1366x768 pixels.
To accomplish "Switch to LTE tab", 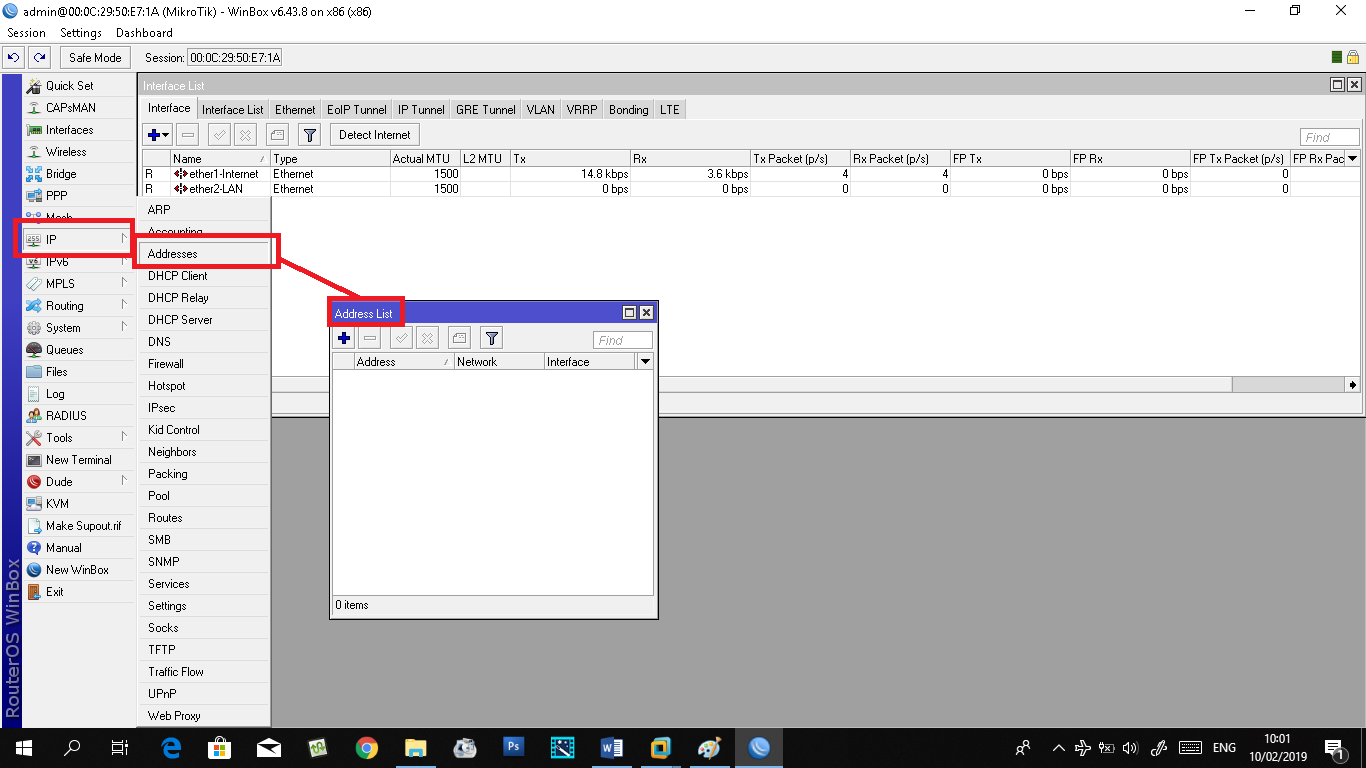I will [669, 110].
